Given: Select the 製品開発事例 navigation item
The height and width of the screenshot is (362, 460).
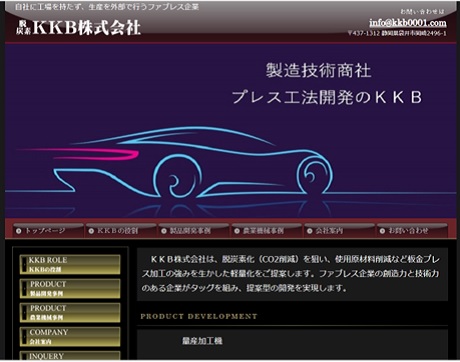Looking at the screenshot, I should click(x=193, y=231).
